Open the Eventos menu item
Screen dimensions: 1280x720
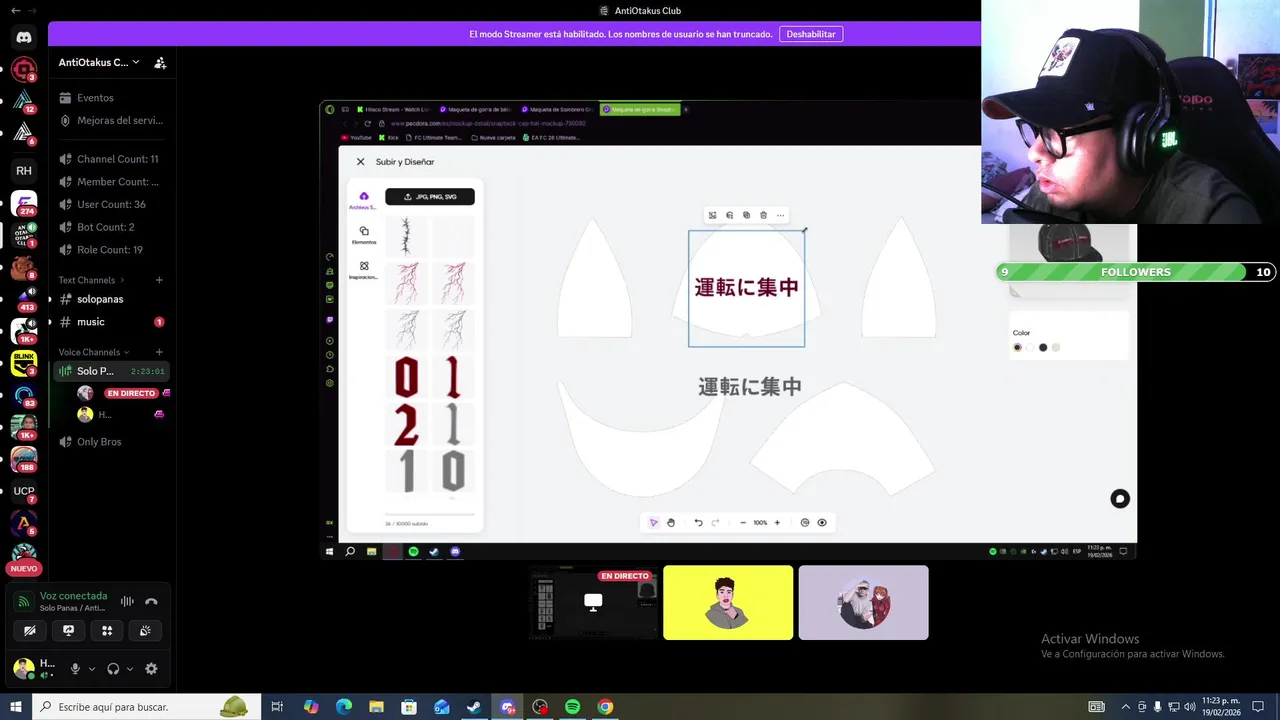[x=112, y=98]
